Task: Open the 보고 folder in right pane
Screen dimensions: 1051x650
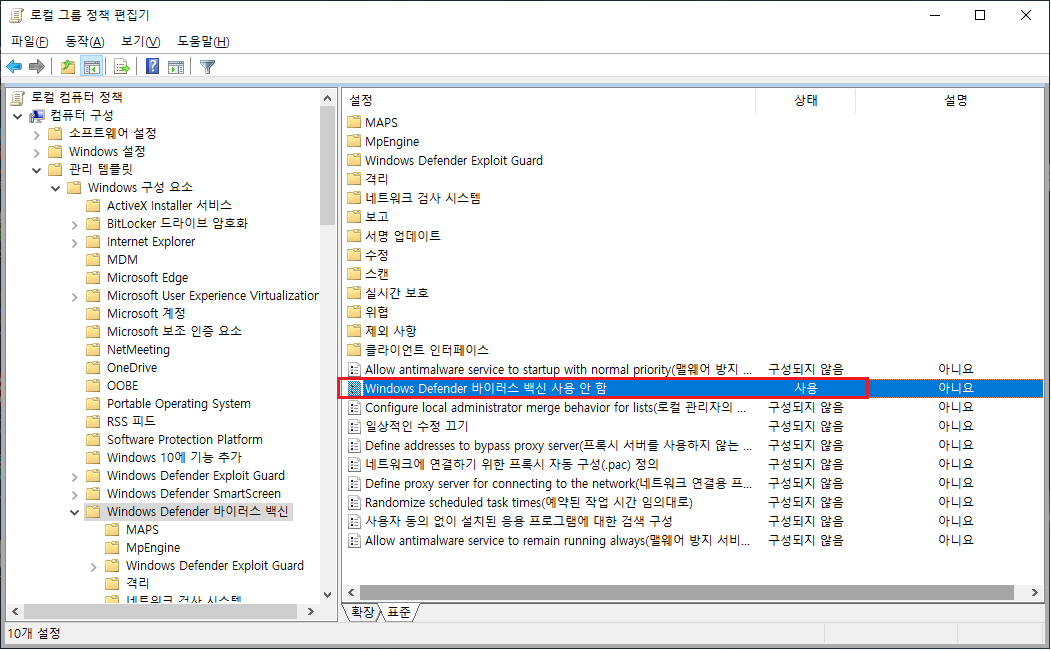Action: pos(377,216)
